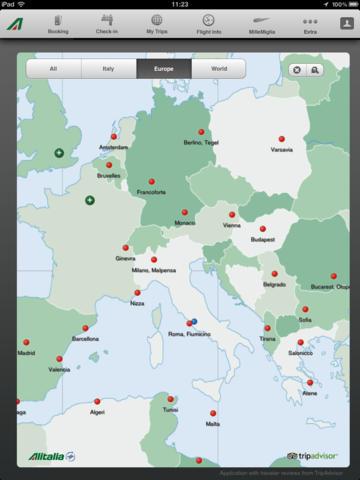Open the Booking section
The width and height of the screenshot is (360, 480).
tap(58, 25)
